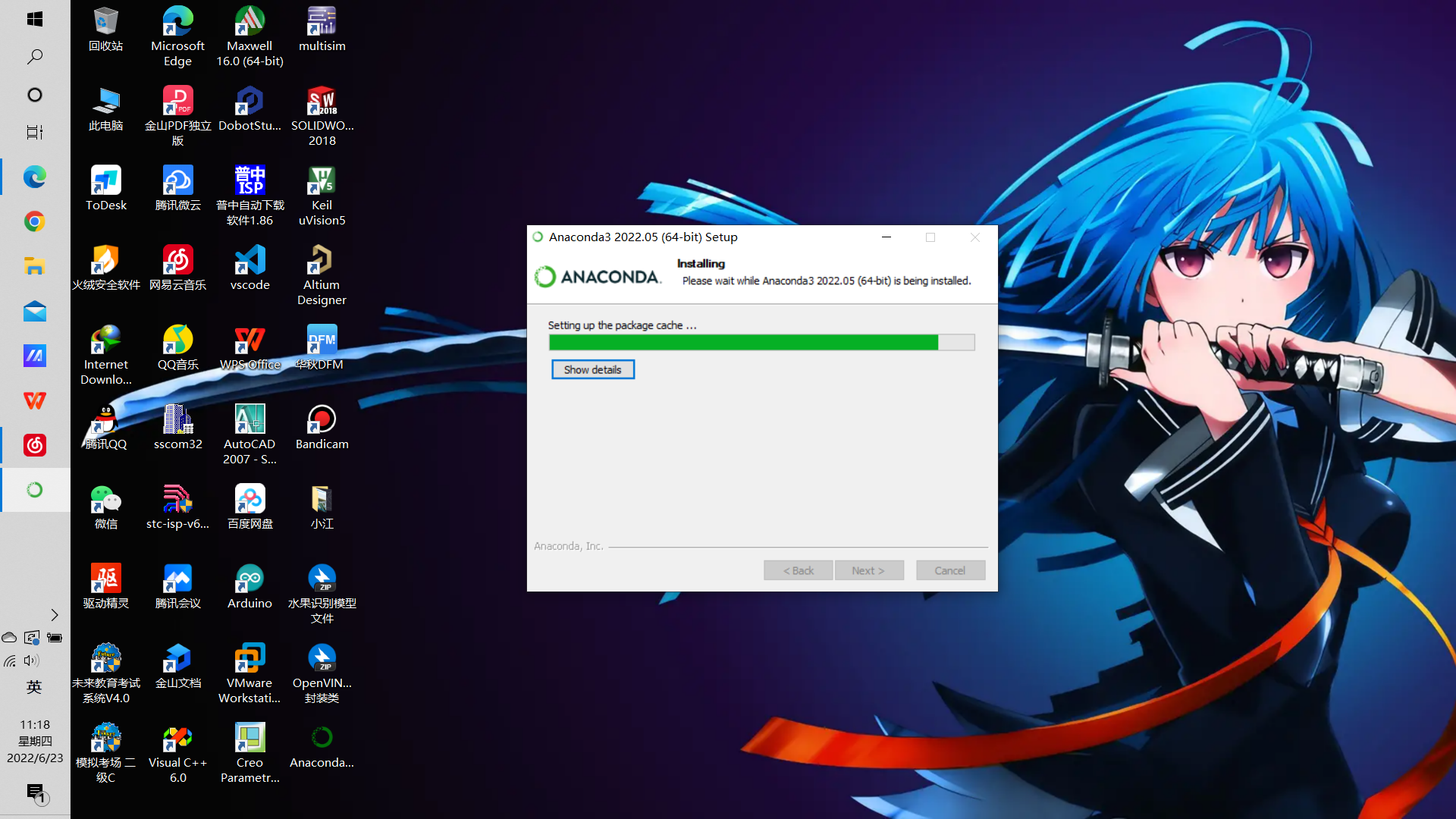This screenshot has width=1456, height=819.
Task: Select QQ音乐 desktop shortcut
Action: click(177, 349)
